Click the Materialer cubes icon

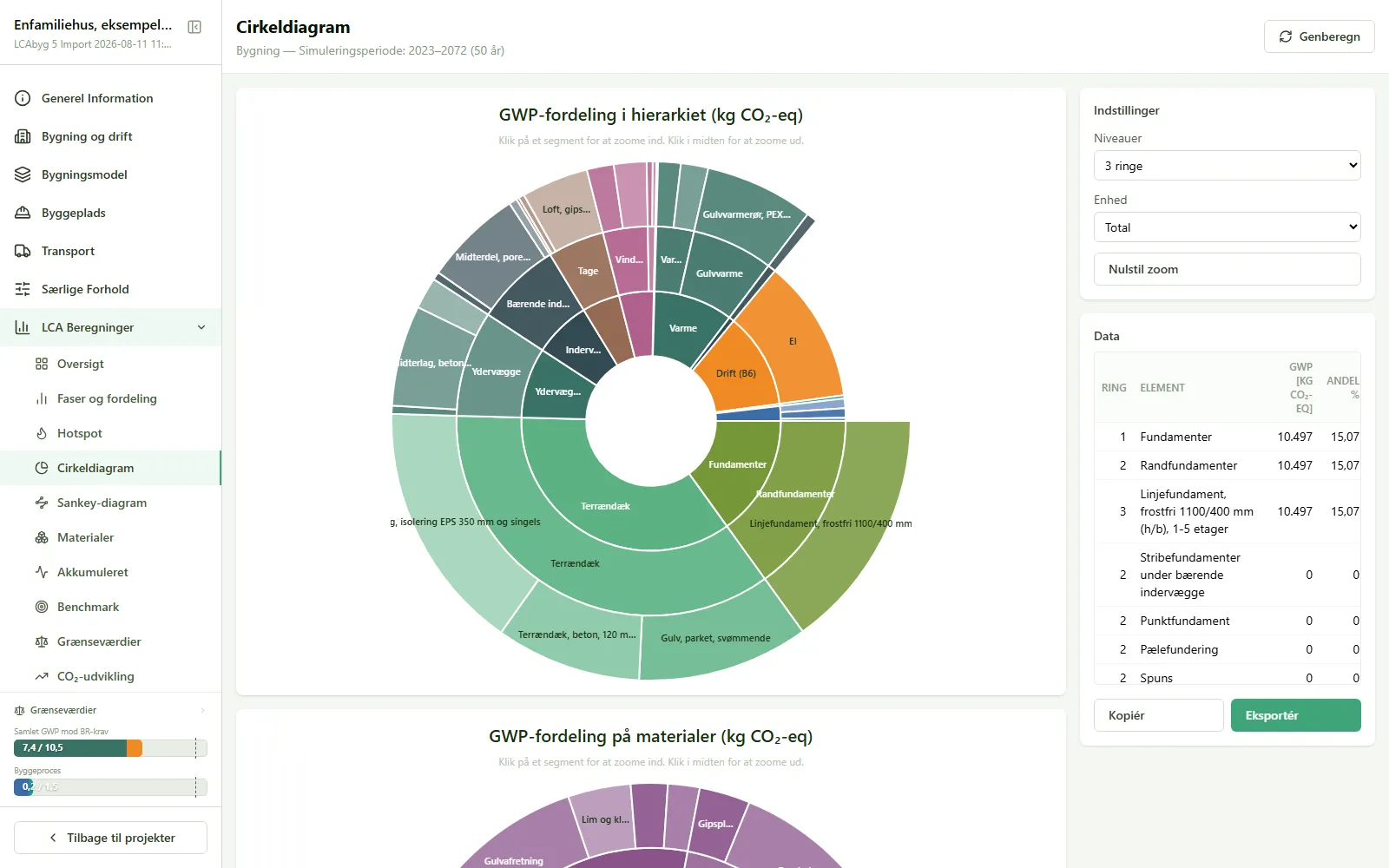point(42,537)
